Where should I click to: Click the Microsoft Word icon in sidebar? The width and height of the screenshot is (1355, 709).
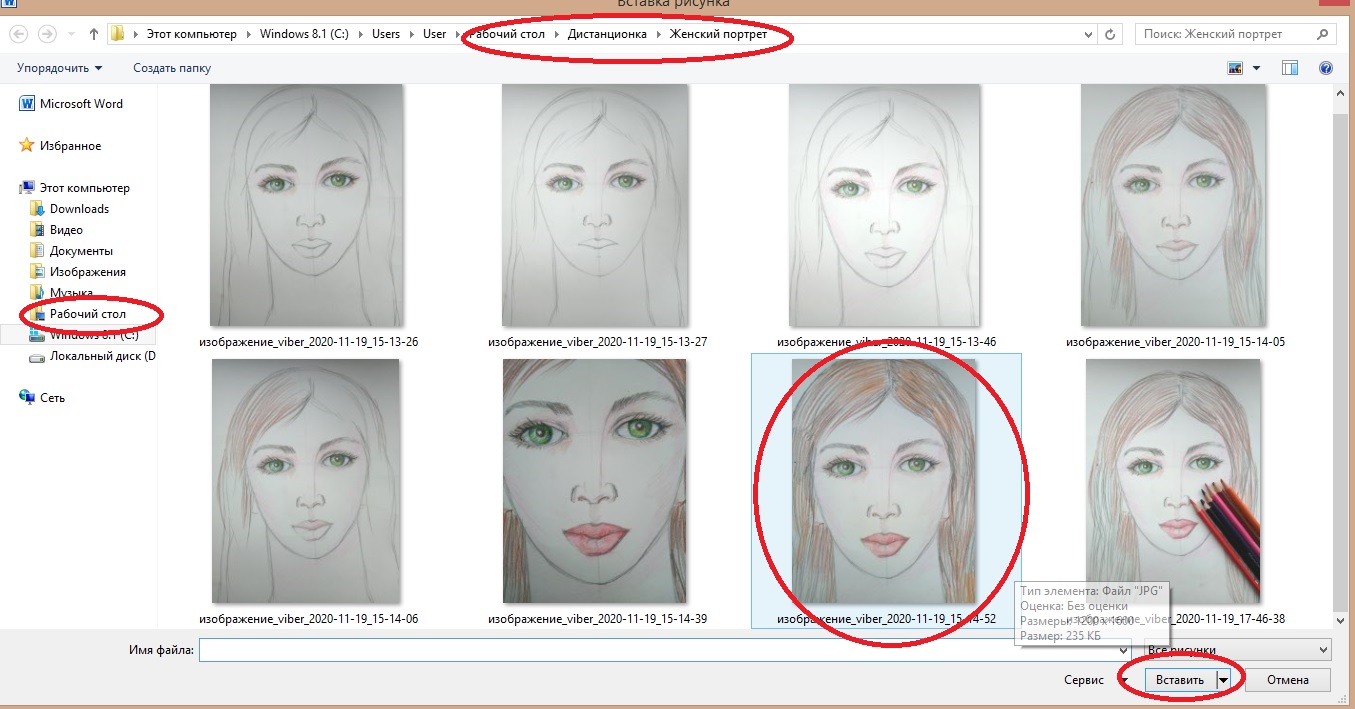[x=27, y=104]
